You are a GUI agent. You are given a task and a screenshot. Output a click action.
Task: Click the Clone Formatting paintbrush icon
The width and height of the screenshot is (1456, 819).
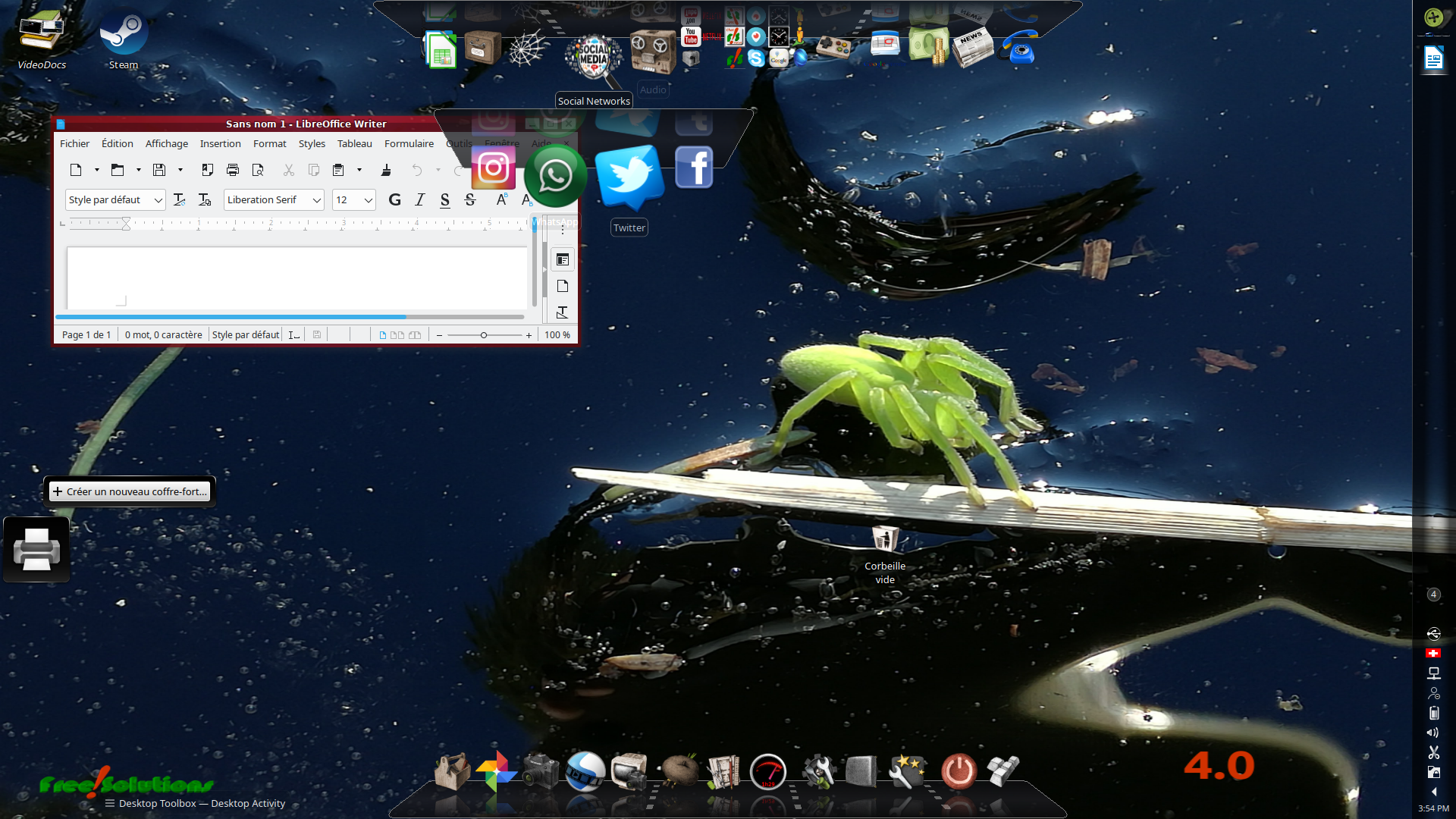tap(386, 170)
